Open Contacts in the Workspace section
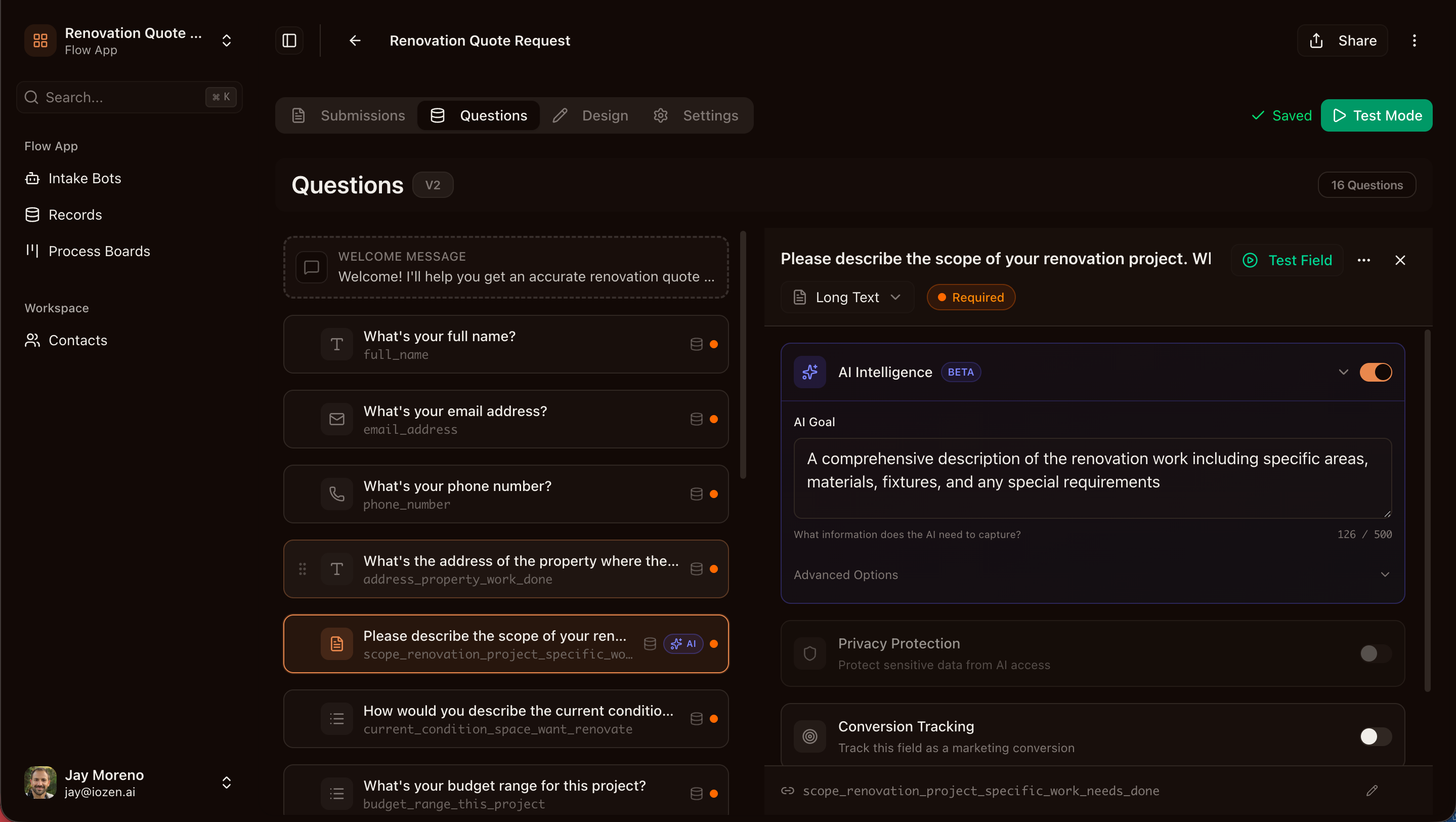The image size is (1456, 822). coord(78,340)
